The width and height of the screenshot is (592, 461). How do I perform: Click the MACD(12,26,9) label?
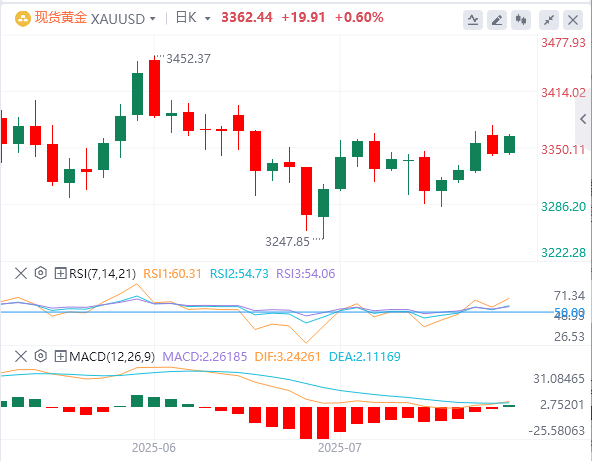(x=112, y=356)
